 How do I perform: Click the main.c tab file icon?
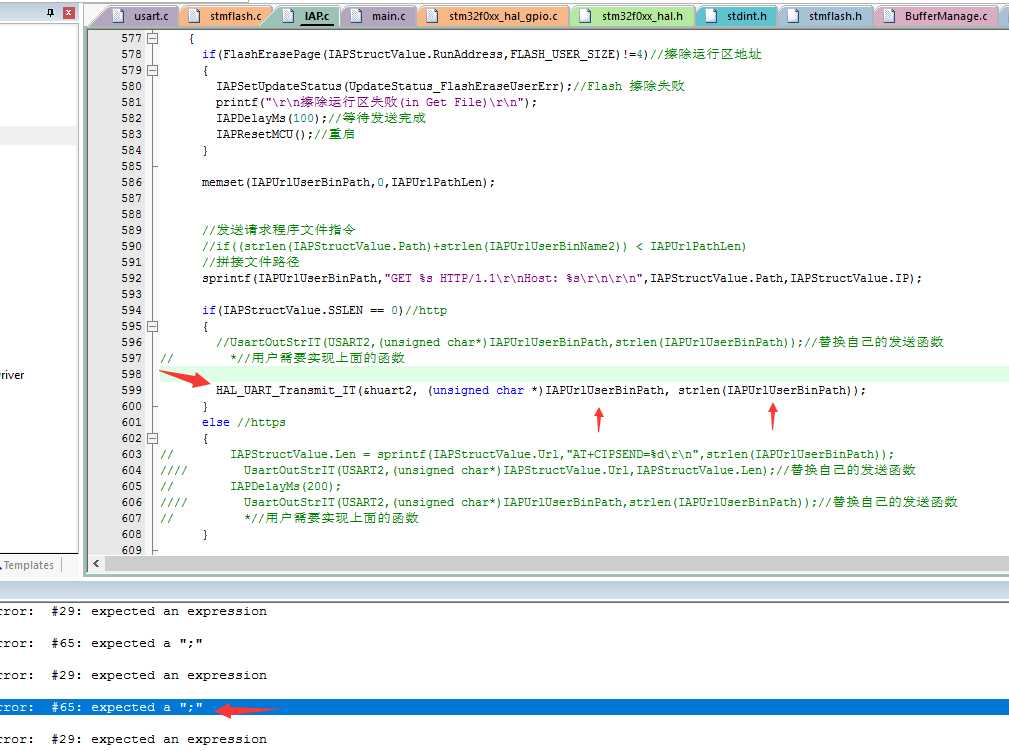[355, 16]
